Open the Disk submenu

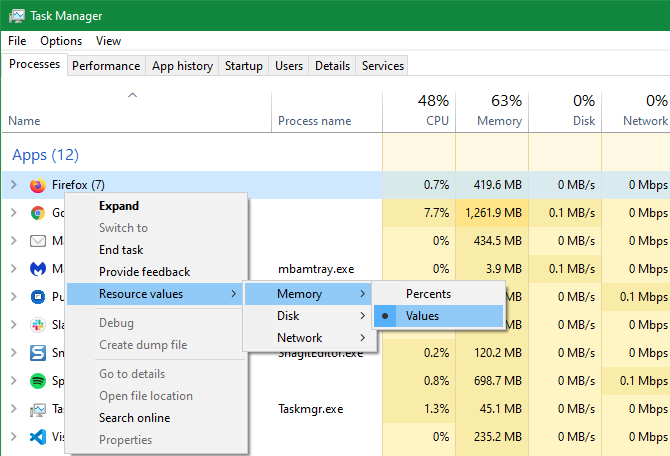288,316
